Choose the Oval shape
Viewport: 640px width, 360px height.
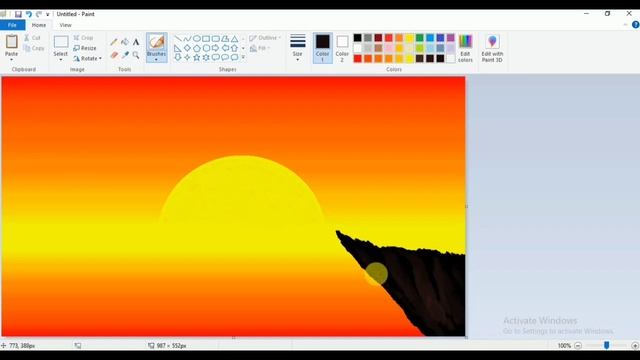[197, 39]
